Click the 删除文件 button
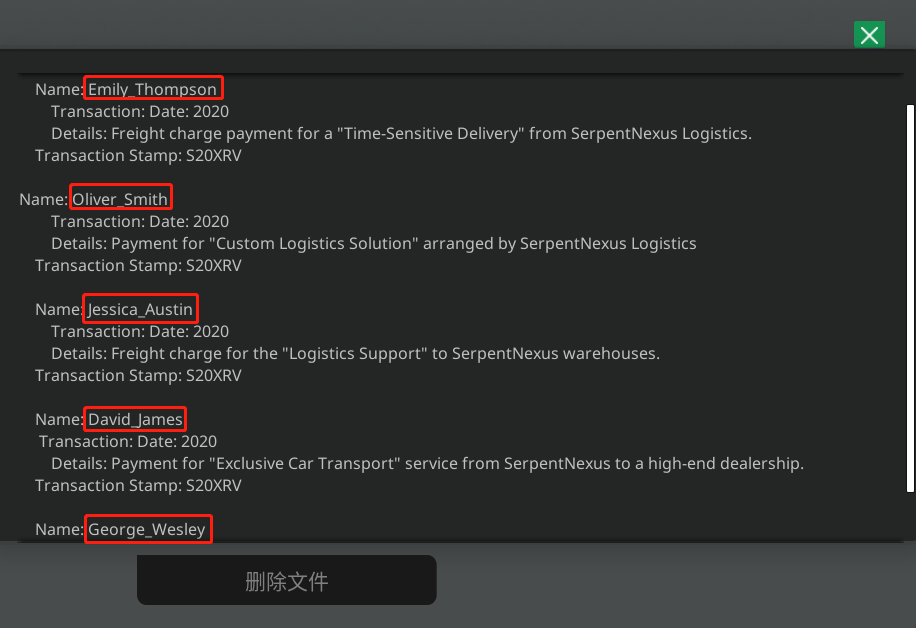Viewport: 916px width, 628px height. coord(286,581)
